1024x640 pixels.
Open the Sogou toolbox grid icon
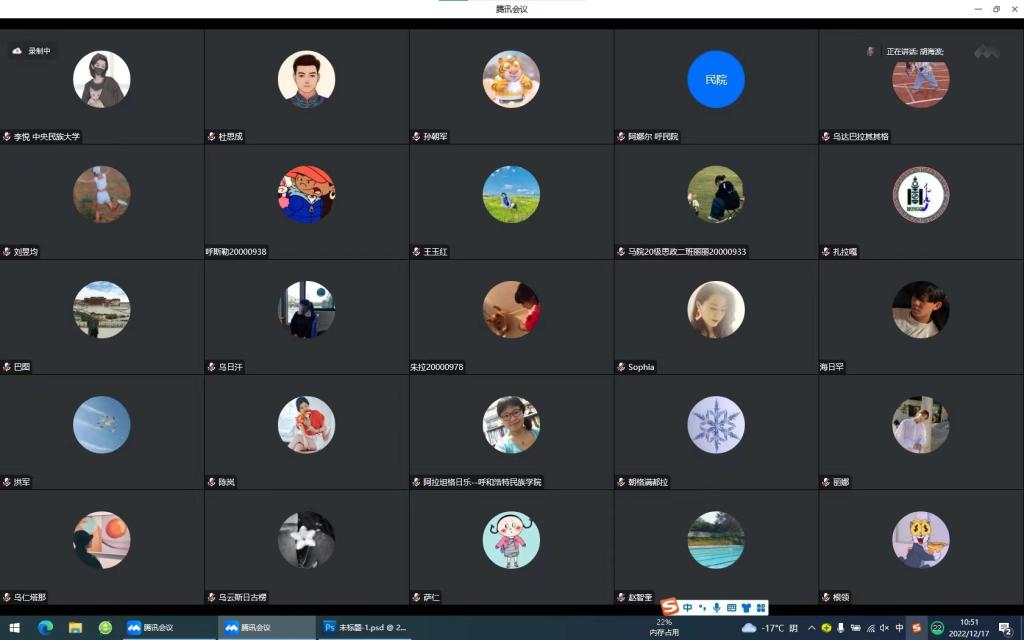point(761,607)
